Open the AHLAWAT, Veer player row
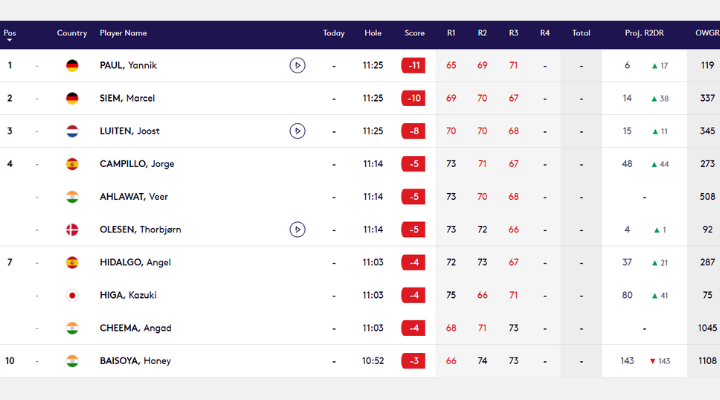 coord(132,197)
